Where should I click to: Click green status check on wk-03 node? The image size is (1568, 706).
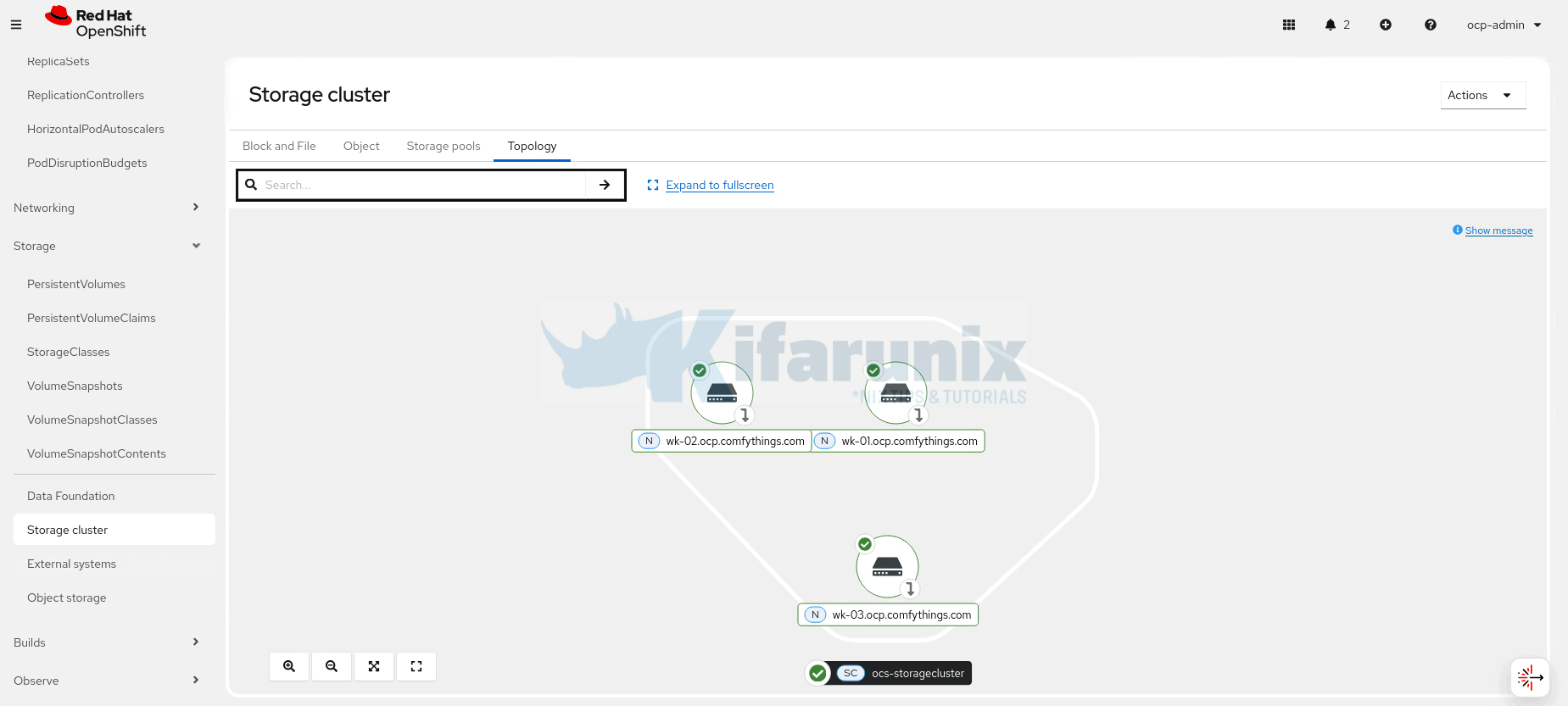click(x=865, y=544)
